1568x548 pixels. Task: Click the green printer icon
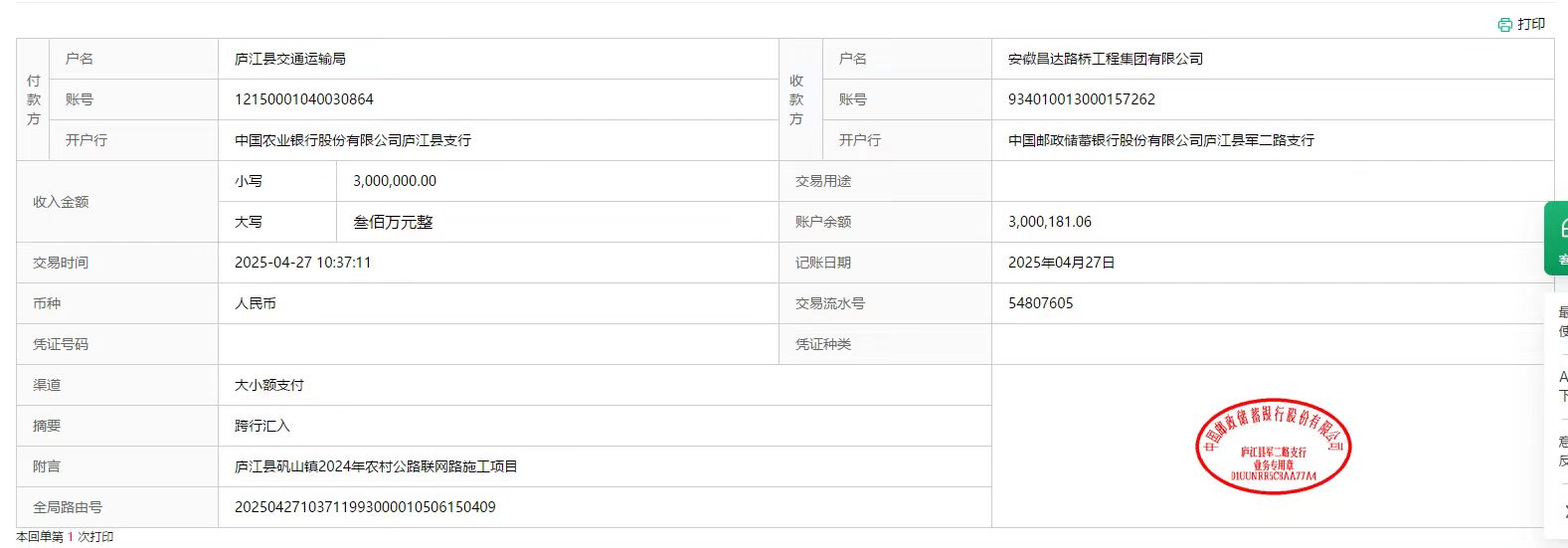click(x=1504, y=25)
